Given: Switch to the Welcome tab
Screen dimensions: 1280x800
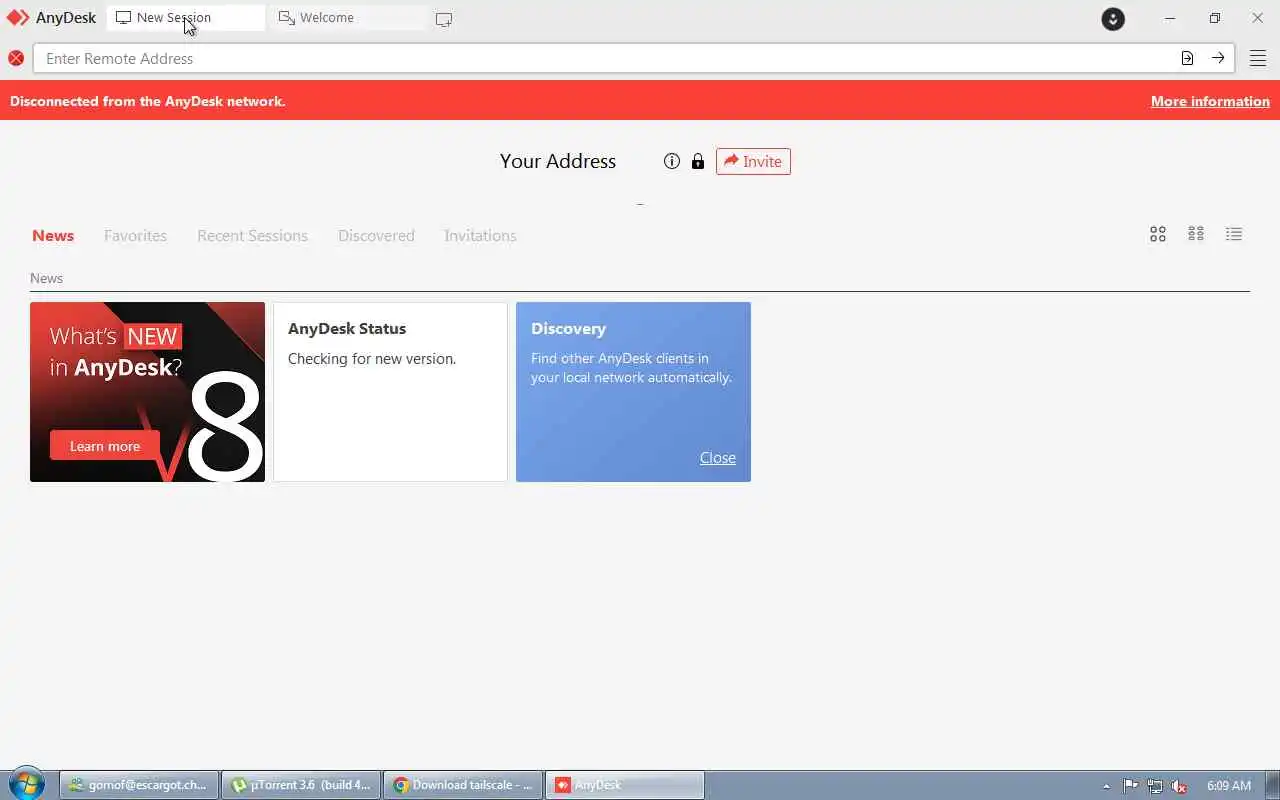Looking at the screenshot, I should [x=348, y=18].
